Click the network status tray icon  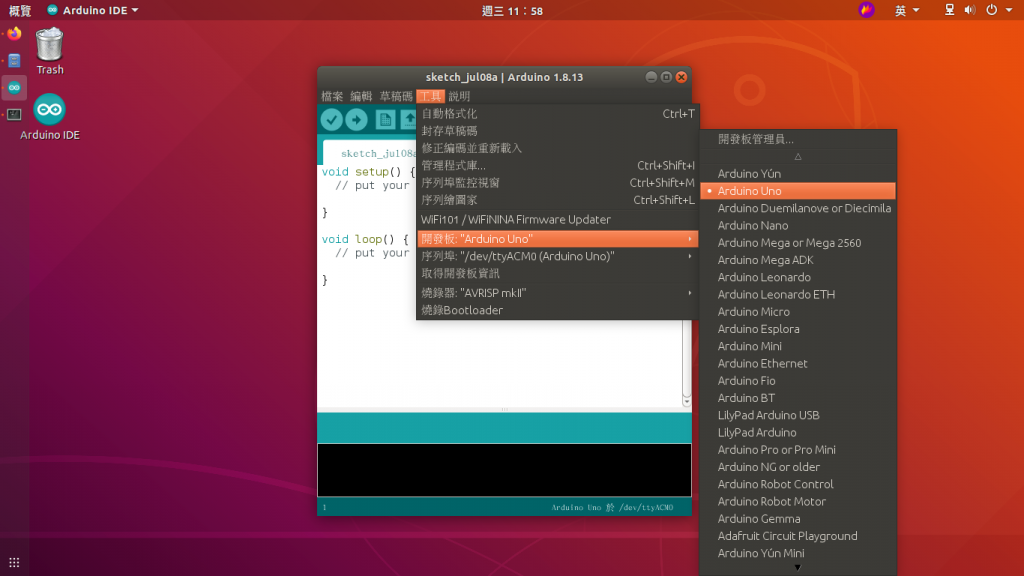[950, 10]
